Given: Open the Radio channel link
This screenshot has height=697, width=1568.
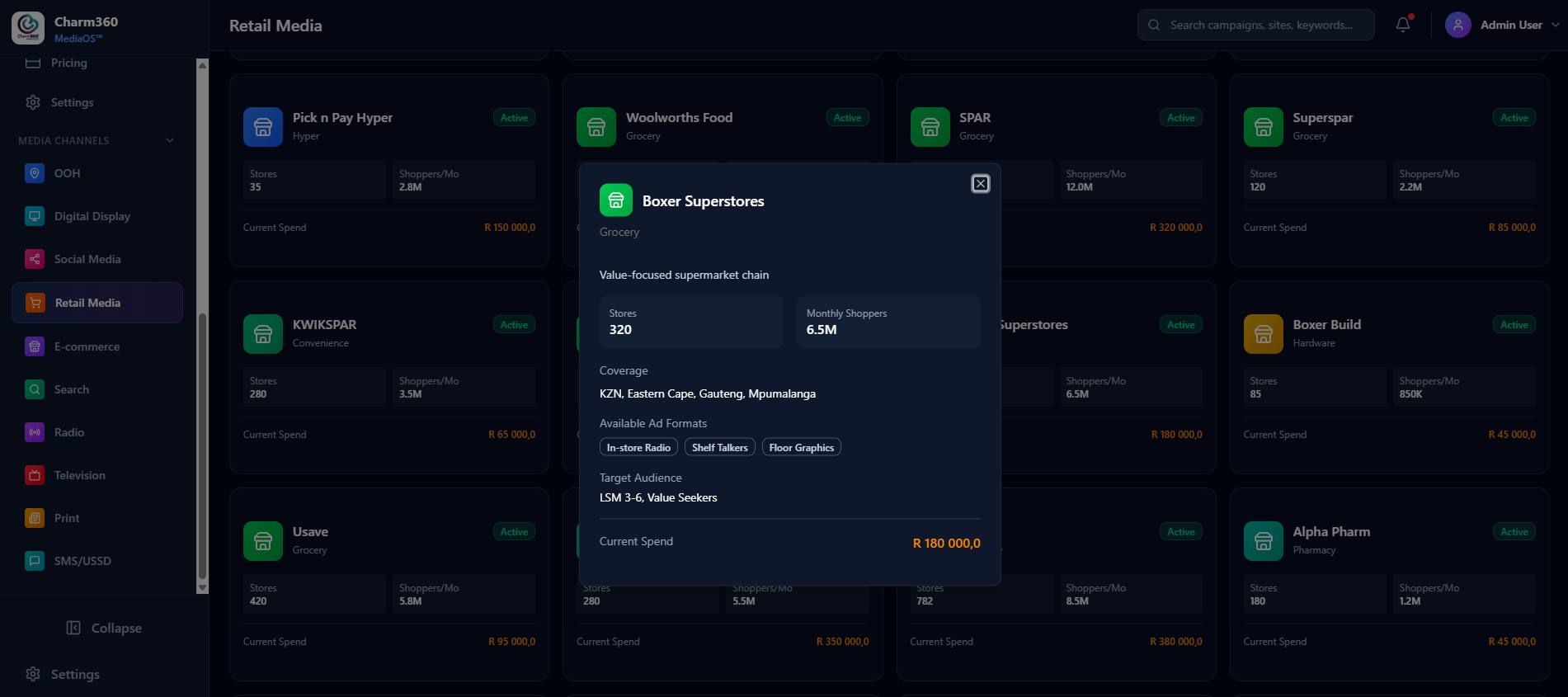Looking at the screenshot, I should click(x=97, y=432).
